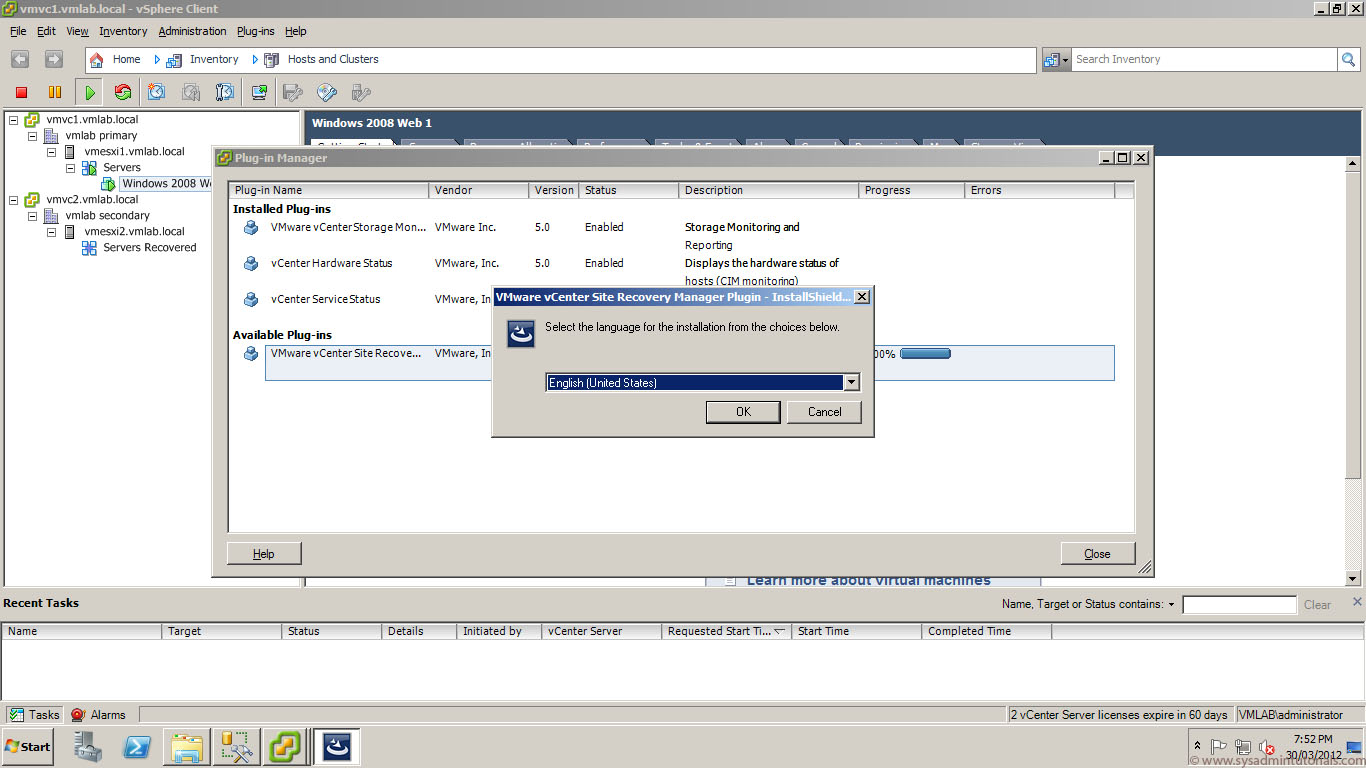Collapse the vmesxi2.vmlab.local host node
This screenshot has width=1366, height=768.
click(51, 232)
